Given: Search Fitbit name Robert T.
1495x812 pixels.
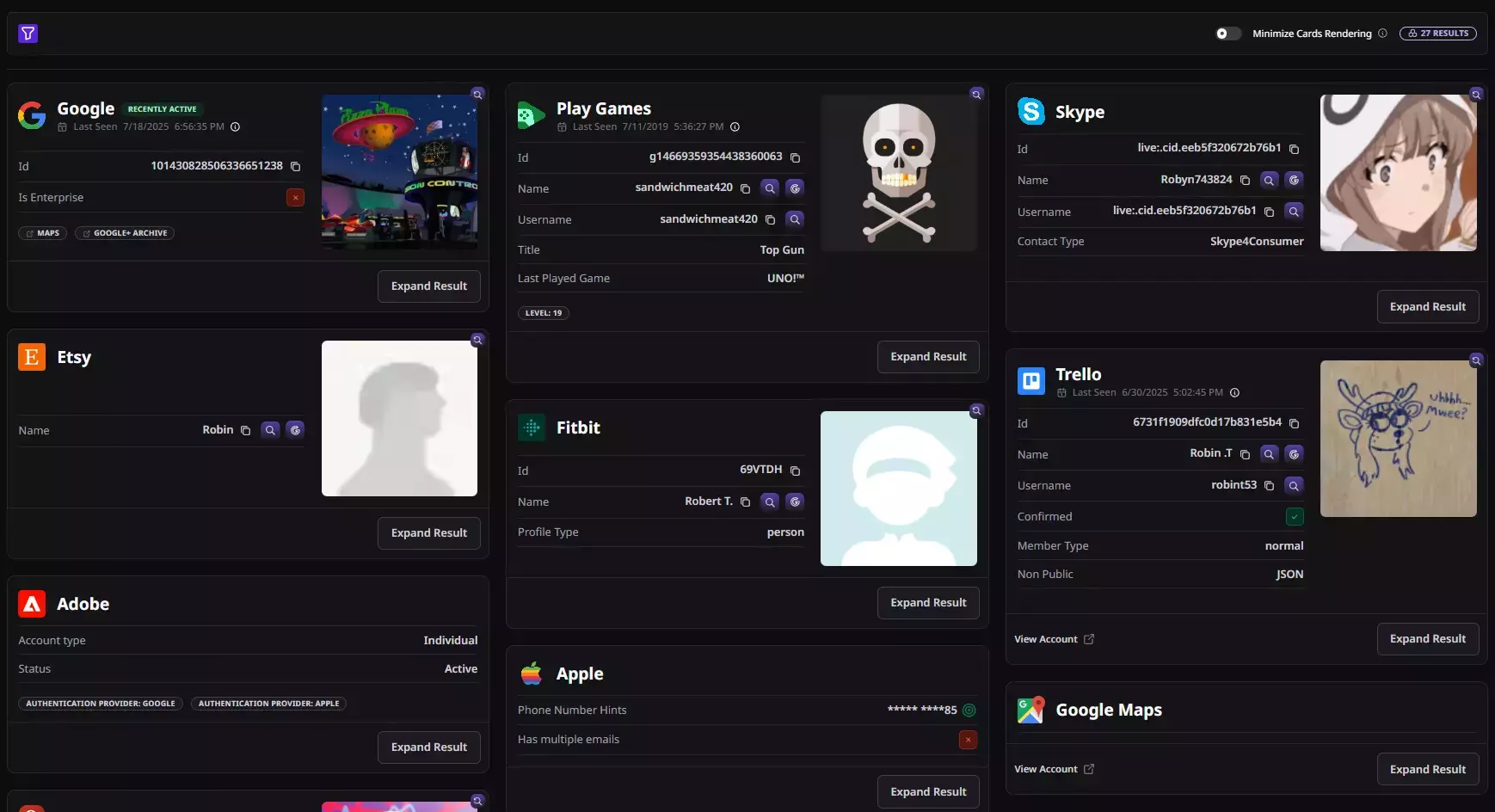Looking at the screenshot, I should point(770,501).
